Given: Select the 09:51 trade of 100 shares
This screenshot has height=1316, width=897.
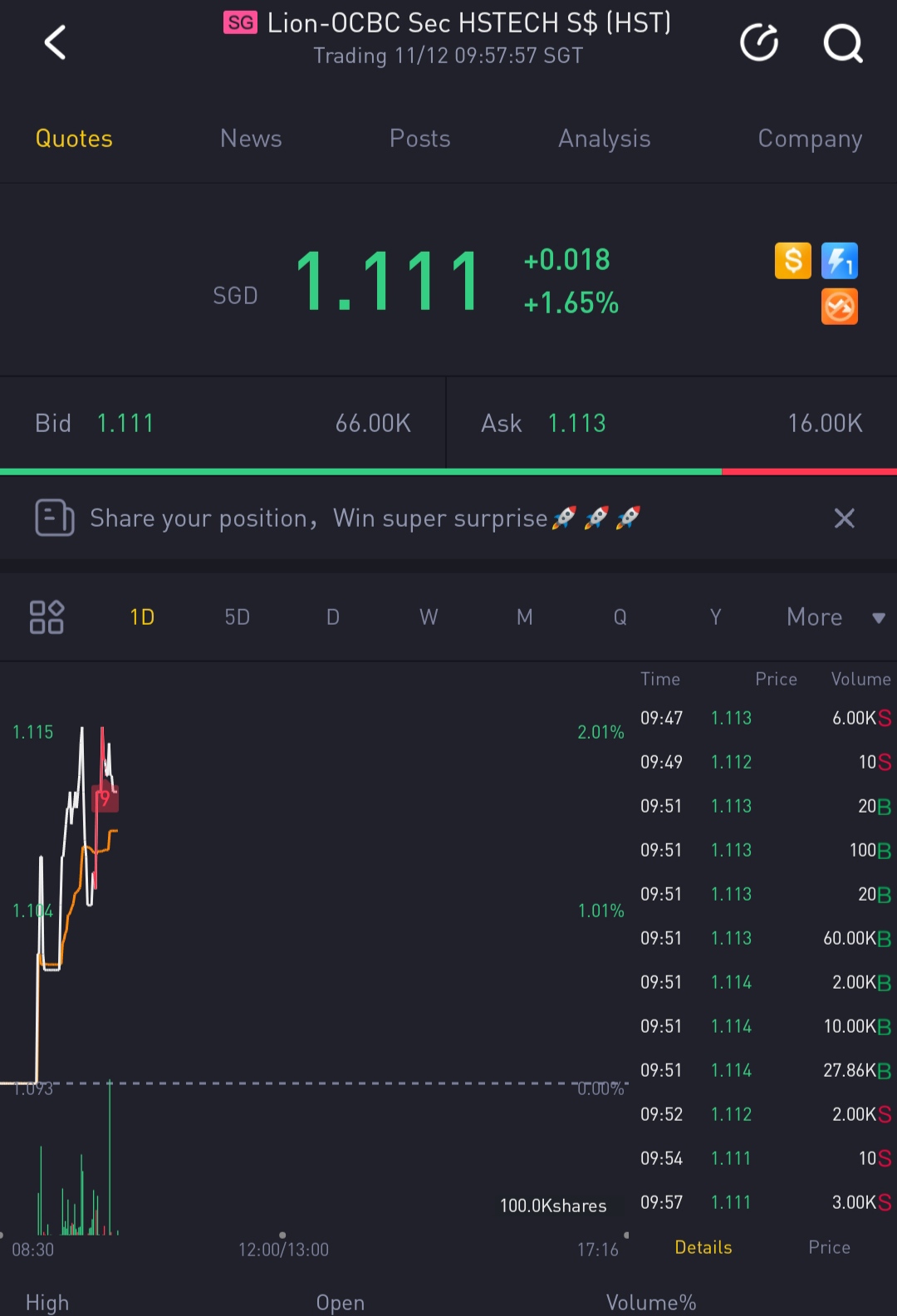Looking at the screenshot, I should tap(766, 850).
